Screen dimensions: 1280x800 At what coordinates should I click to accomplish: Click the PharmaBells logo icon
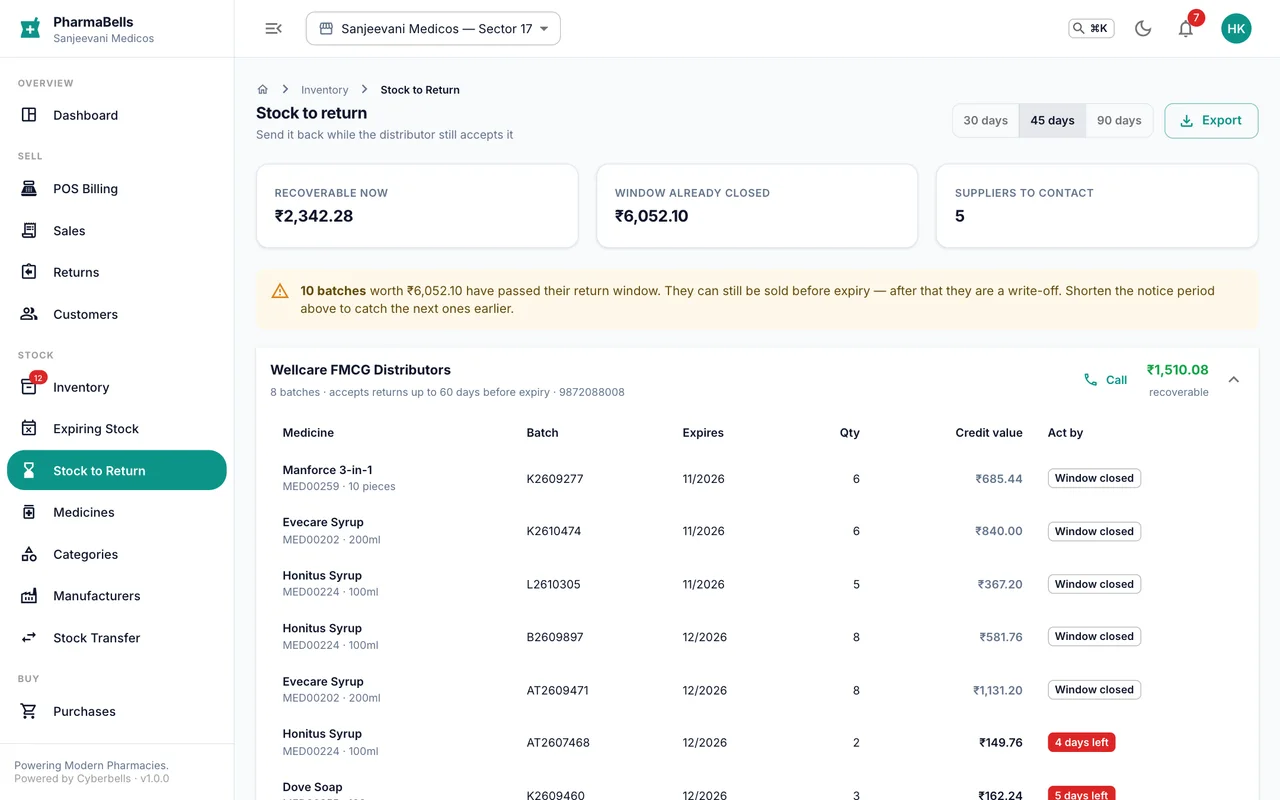pyautogui.click(x=30, y=28)
